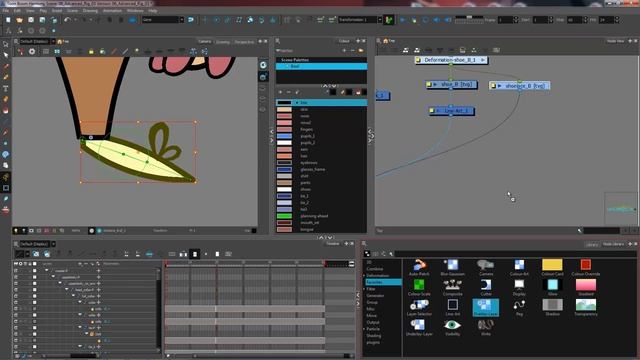Select the Rigging tool in Tools toolbar
Viewport: 640px width, 360px height.
pos(6,177)
